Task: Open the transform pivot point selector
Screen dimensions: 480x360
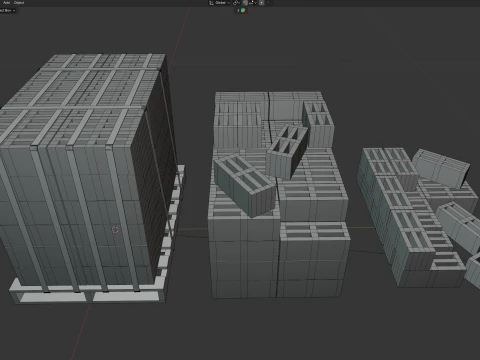Action: 237,3
